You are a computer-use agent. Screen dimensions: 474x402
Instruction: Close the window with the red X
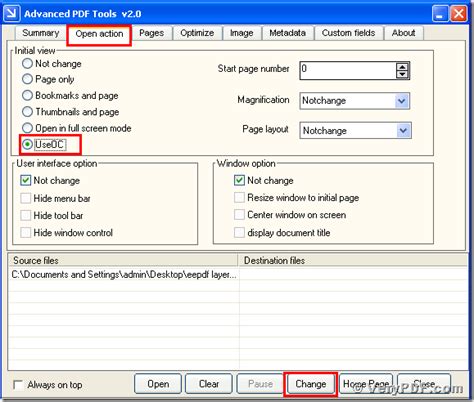pos(459,14)
